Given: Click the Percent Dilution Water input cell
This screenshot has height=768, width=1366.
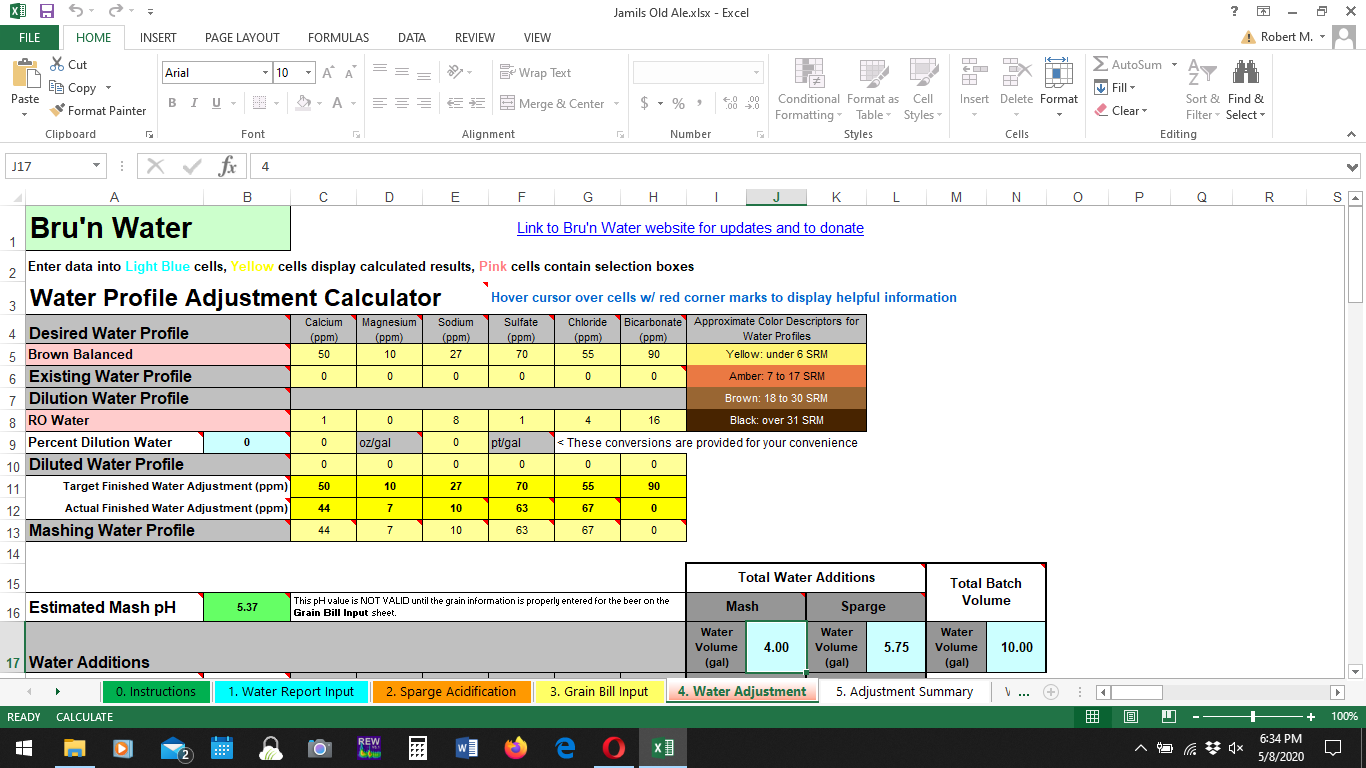Looking at the screenshot, I should point(247,442).
